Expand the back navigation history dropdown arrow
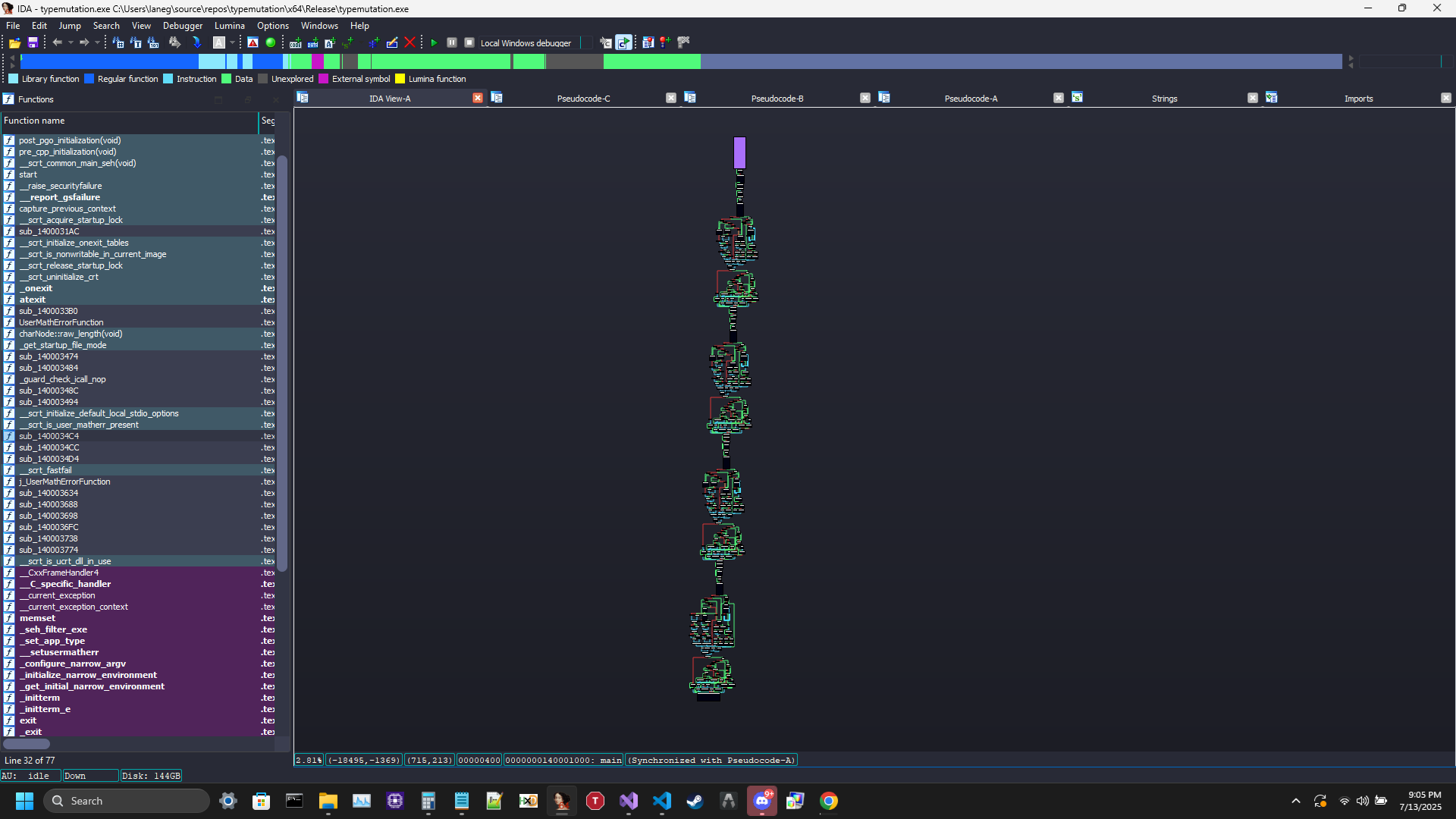Screen dimensions: 1456x819 point(71,43)
